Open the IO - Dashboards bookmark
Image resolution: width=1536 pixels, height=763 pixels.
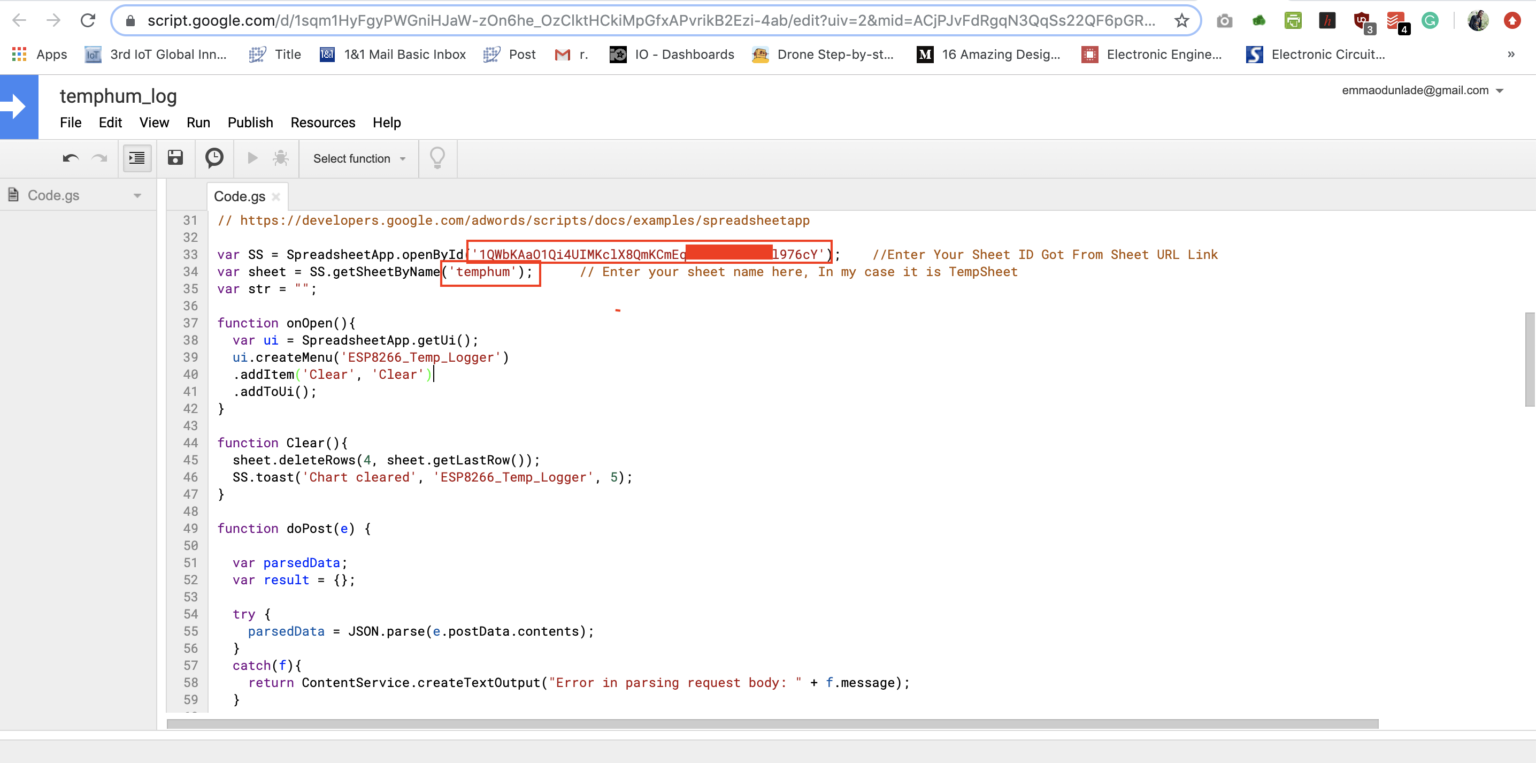pyautogui.click(x=683, y=54)
